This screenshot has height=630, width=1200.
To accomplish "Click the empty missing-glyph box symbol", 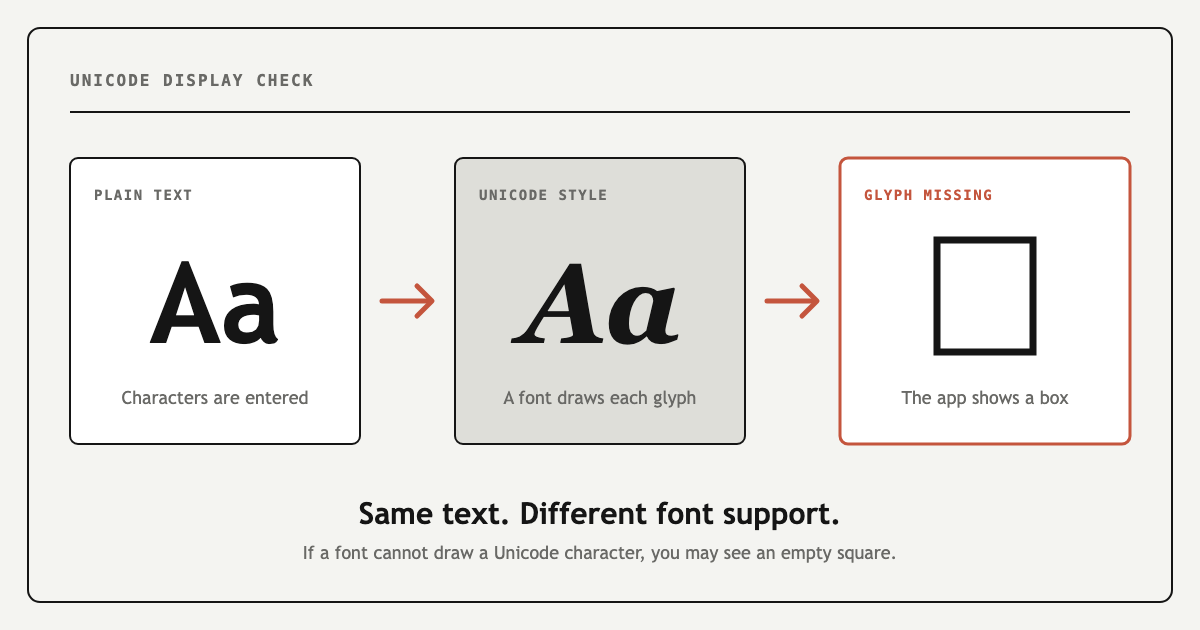I will pyautogui.click(x=985, y=295).
